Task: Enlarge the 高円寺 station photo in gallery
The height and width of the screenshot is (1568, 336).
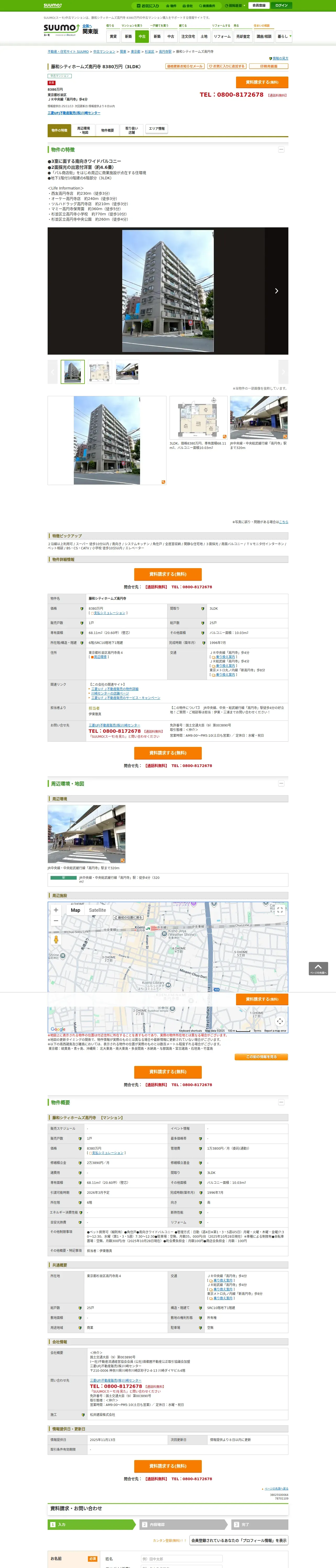Action: pos(259,418)
